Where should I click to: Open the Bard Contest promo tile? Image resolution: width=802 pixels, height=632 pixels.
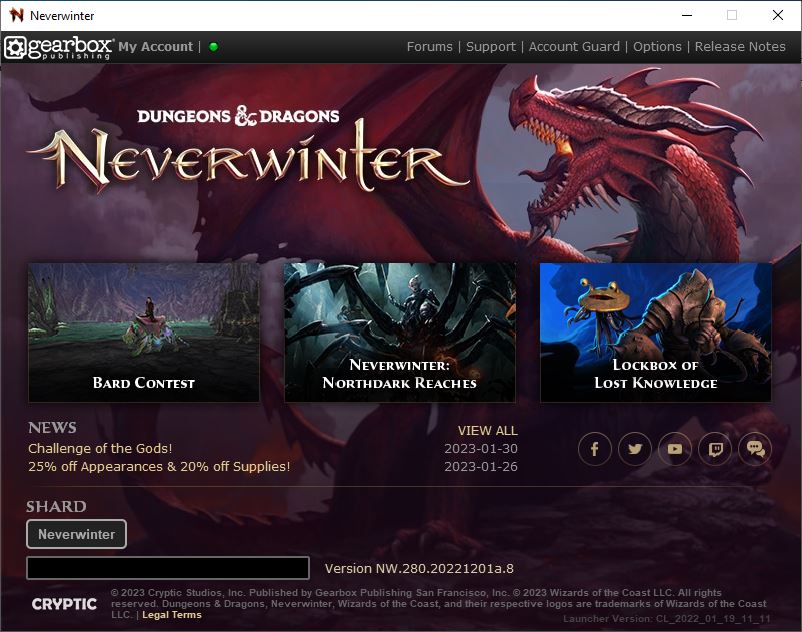click(x=144, y=332)
